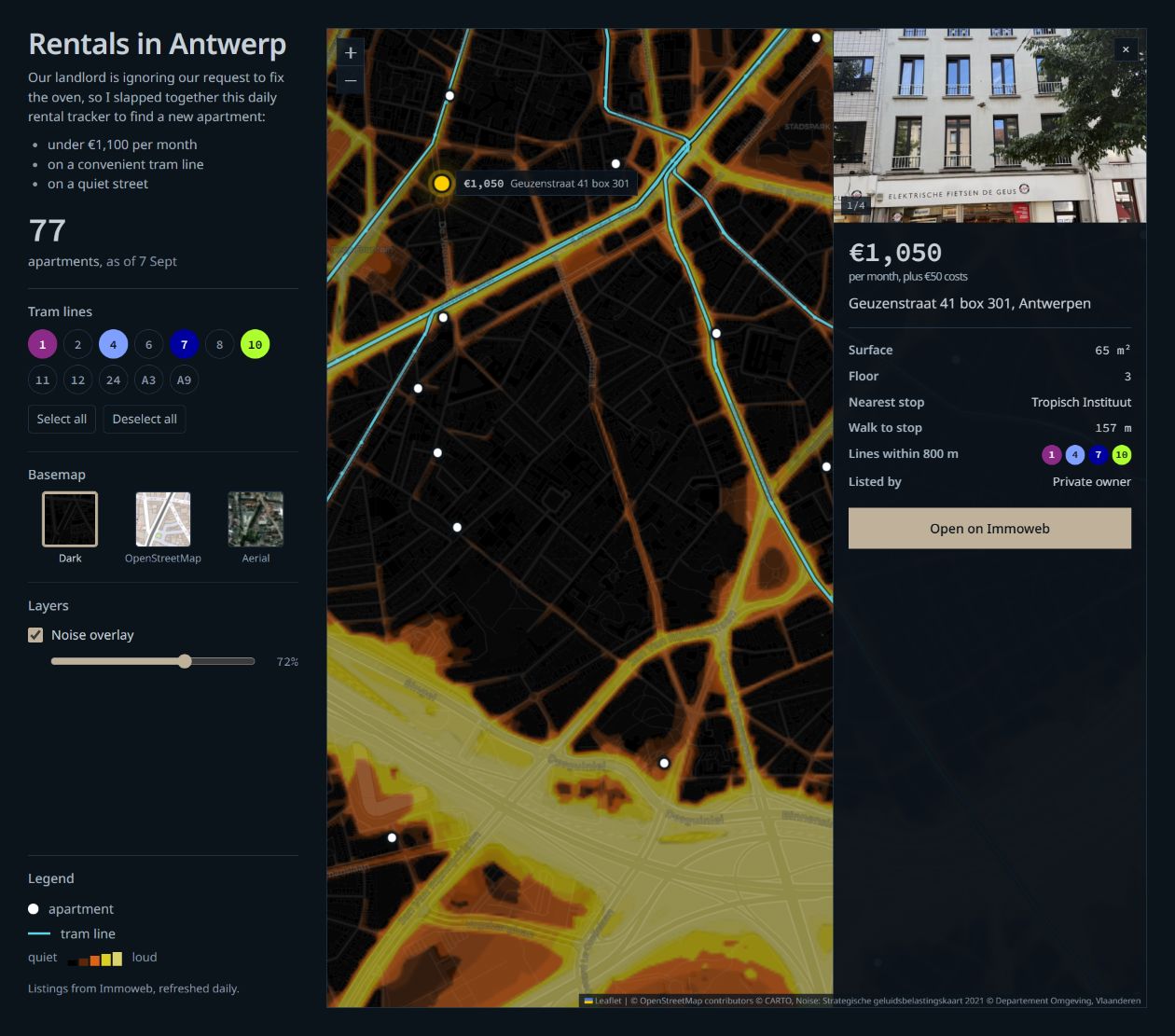
Task: Click the 77 apartments count
Action: coord(48,230)
